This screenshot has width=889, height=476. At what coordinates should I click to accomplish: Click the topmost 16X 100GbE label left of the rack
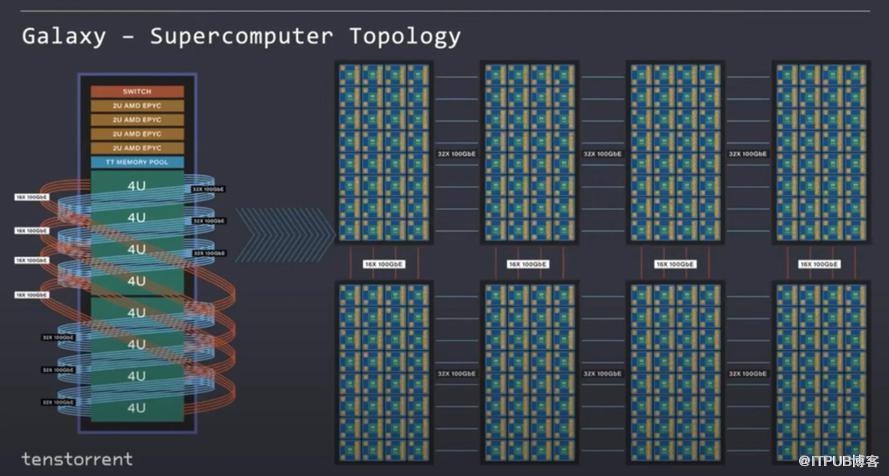tap(32, 197)
